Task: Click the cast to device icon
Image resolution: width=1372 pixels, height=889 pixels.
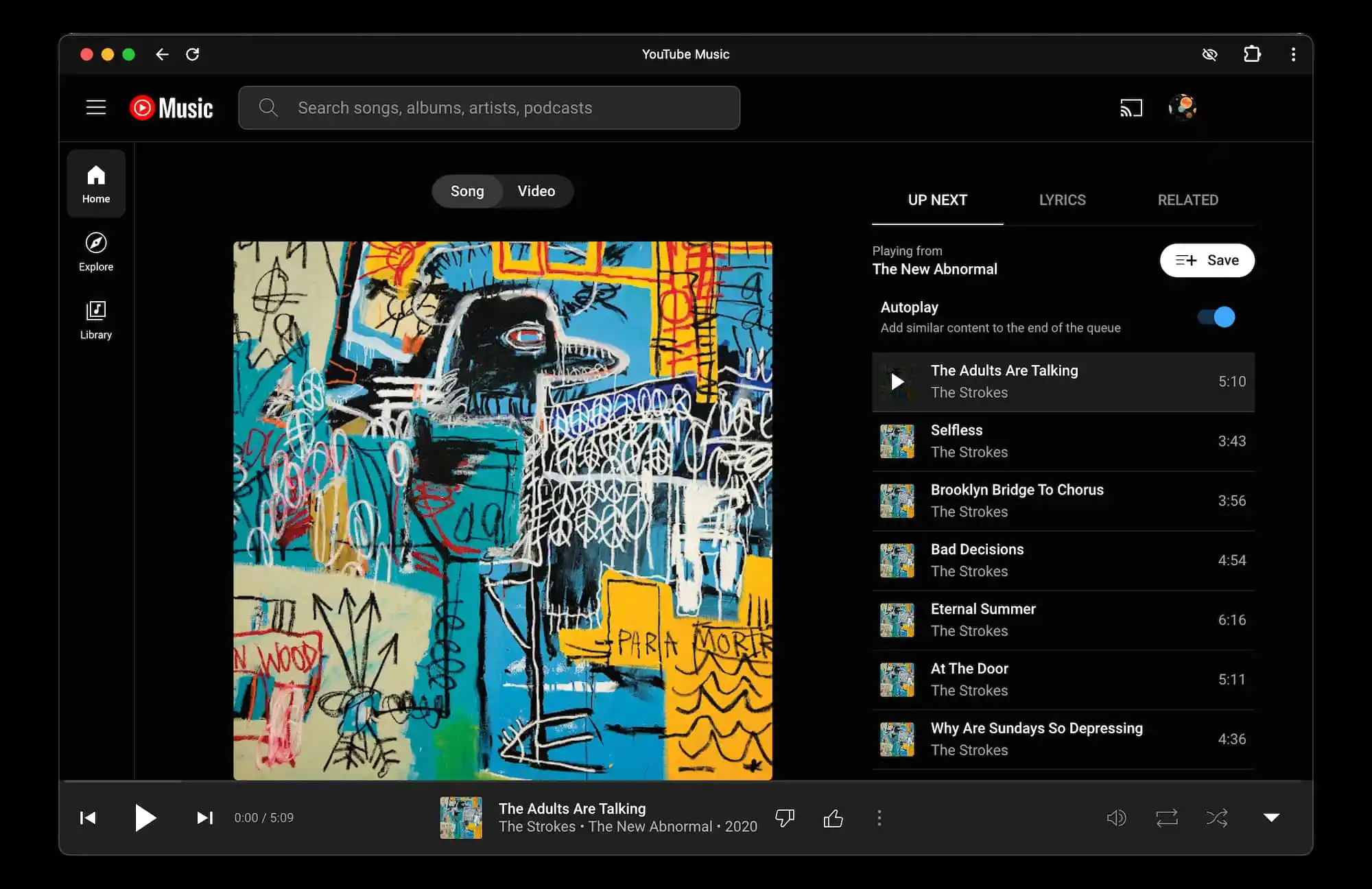Action: point(1131,108)
